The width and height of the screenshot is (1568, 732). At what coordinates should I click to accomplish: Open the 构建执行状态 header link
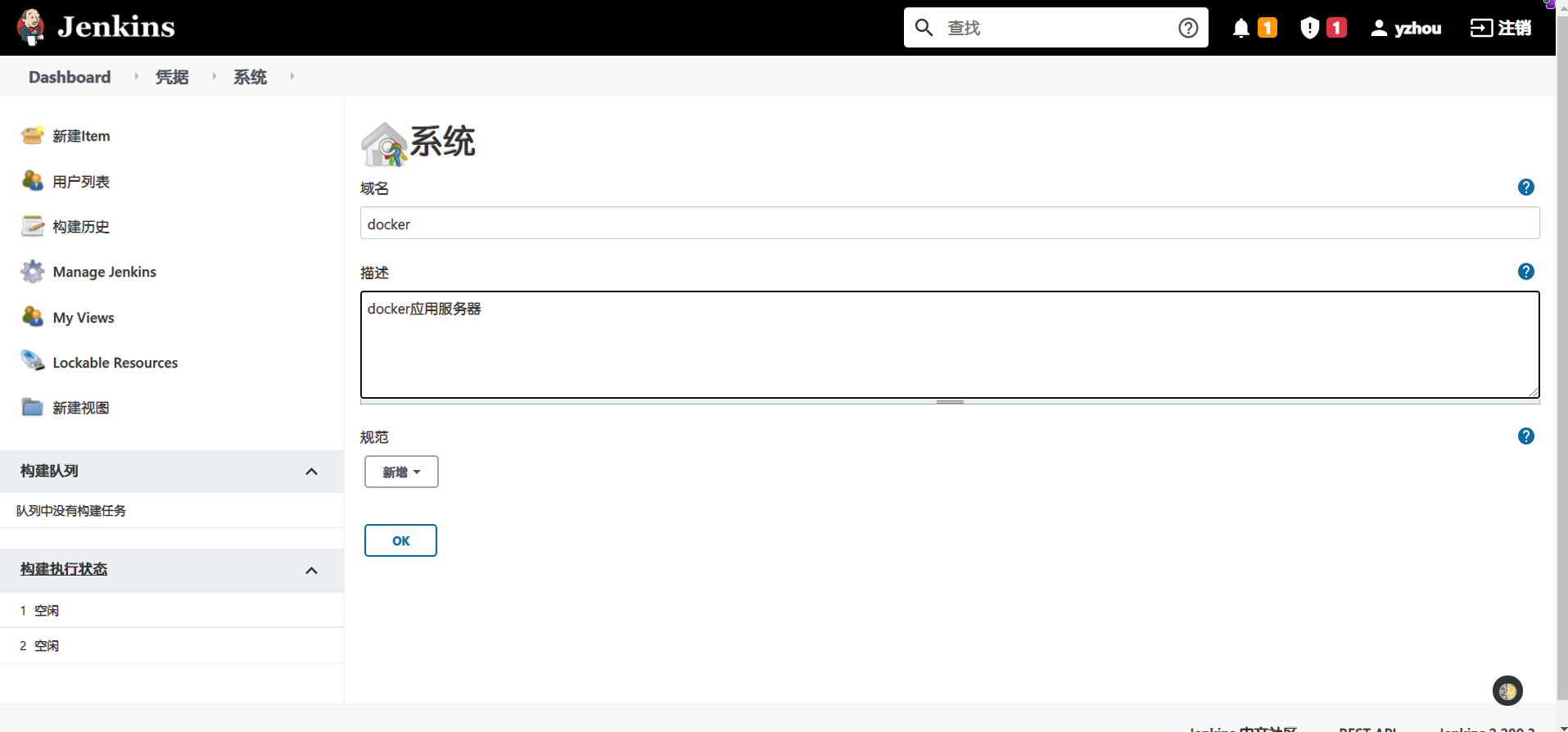click(64, 569)
